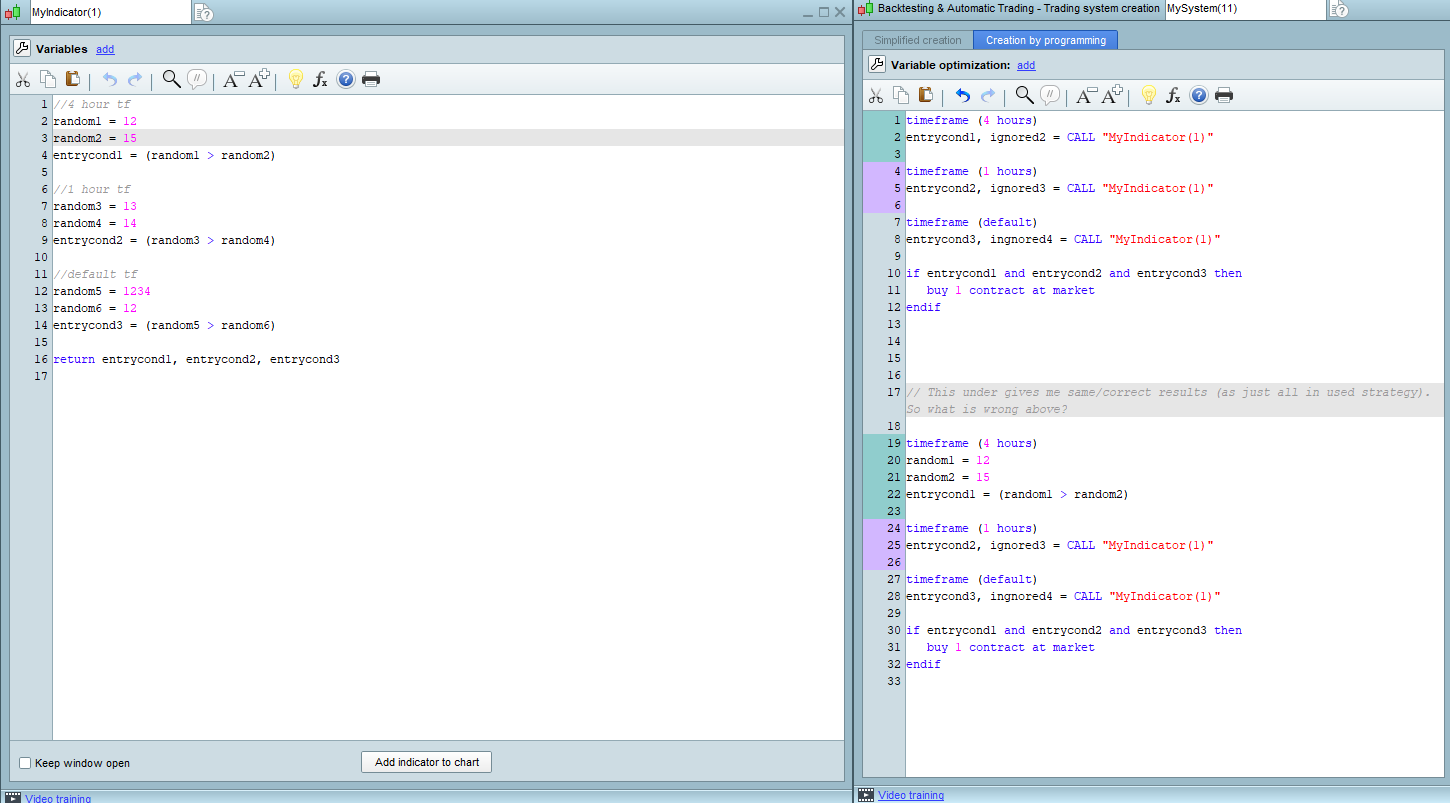Viewport: 1450px width, 803px height.
Task: Switch to the Simplified creation tab
Action: click(917, 40)
